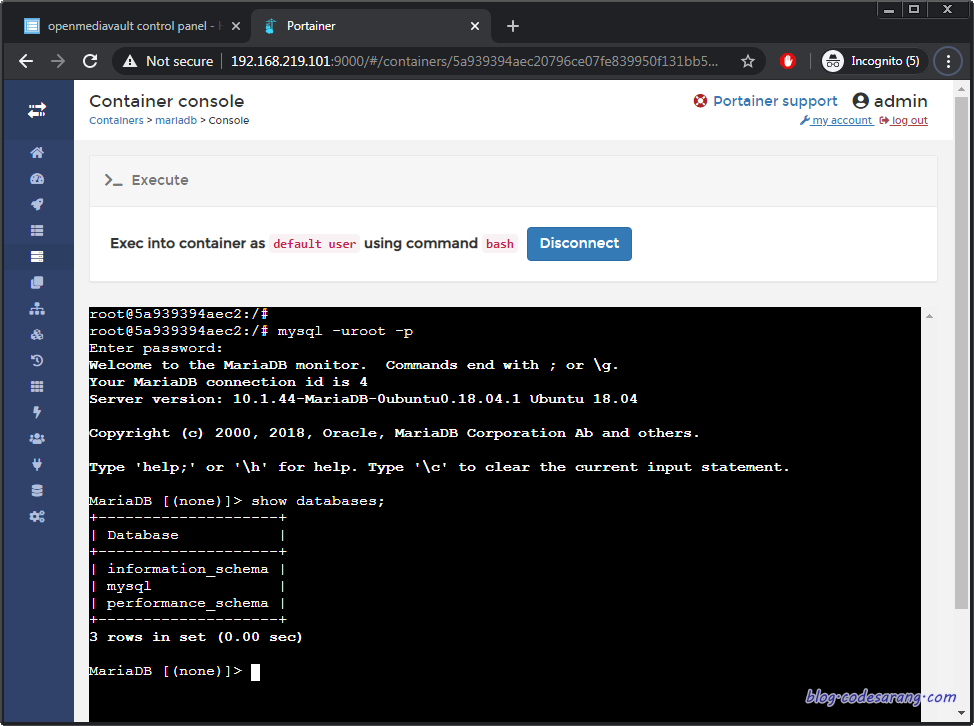Bookmark this page with the star icon
This screenshot has width=974, height=726.
748,61
